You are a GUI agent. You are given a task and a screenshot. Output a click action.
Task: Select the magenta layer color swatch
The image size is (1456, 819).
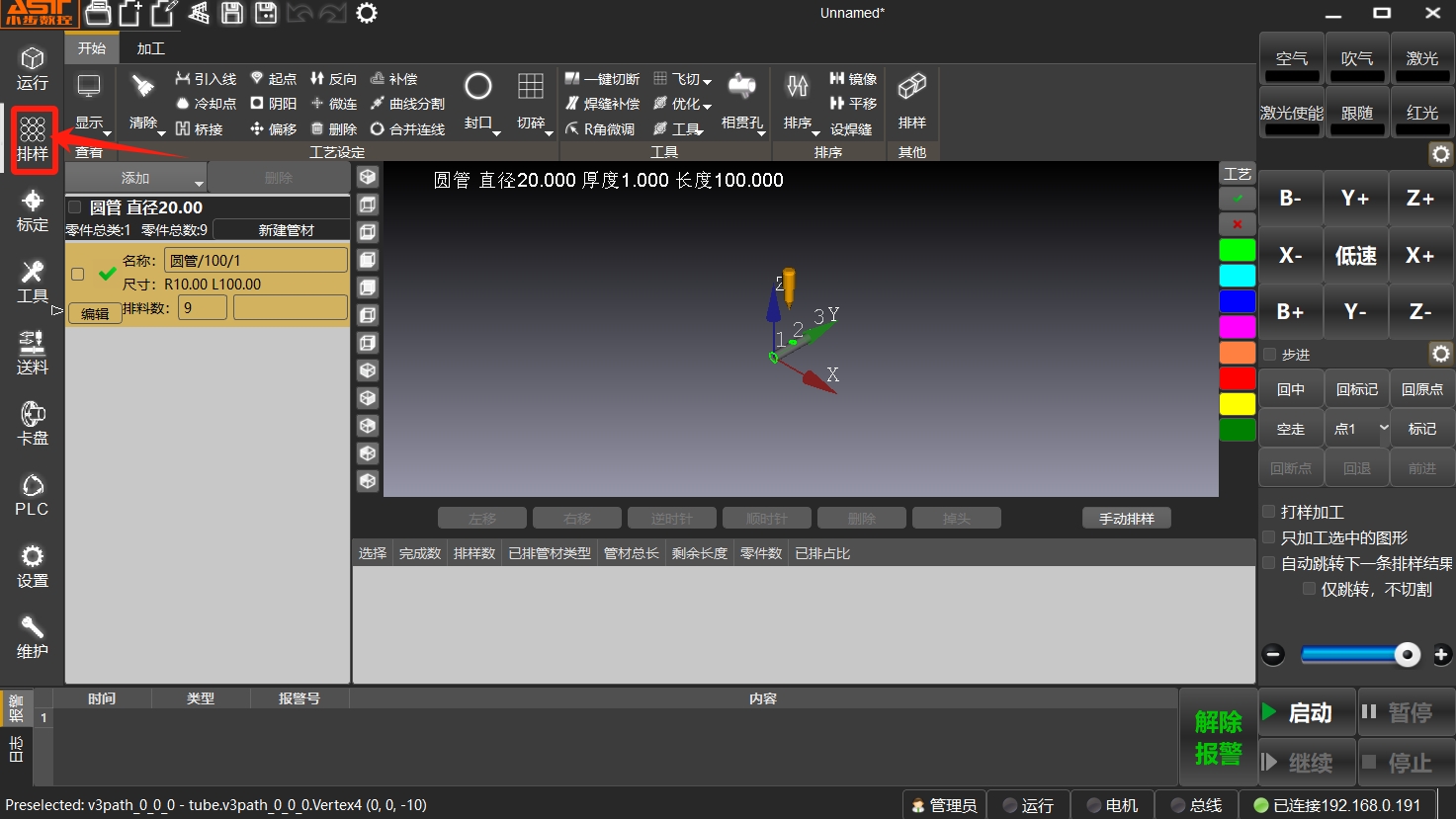point(1237,327)
